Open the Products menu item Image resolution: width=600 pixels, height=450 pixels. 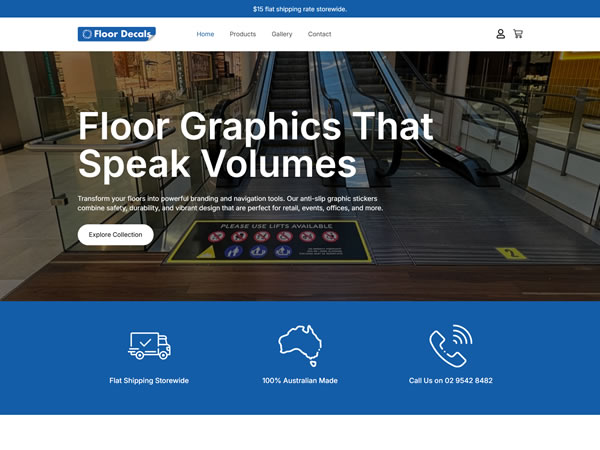pyautogui.click(x=243, y=34)
